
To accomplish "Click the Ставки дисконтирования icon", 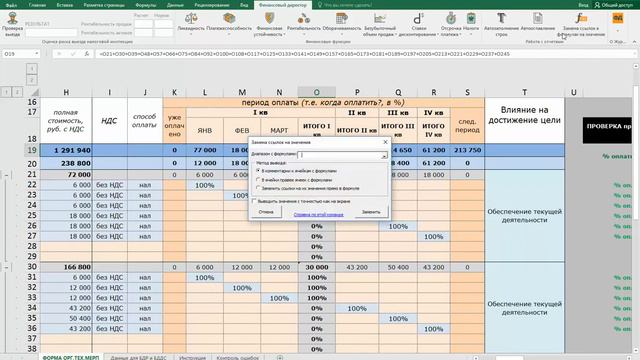I will pos(418,18).
